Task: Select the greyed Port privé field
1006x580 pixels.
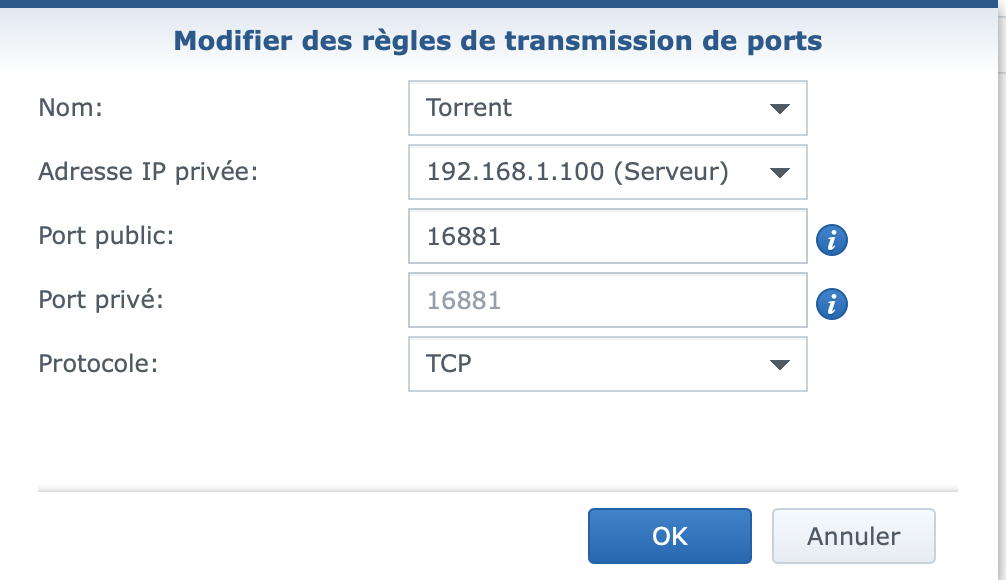Action: point(607,301)
